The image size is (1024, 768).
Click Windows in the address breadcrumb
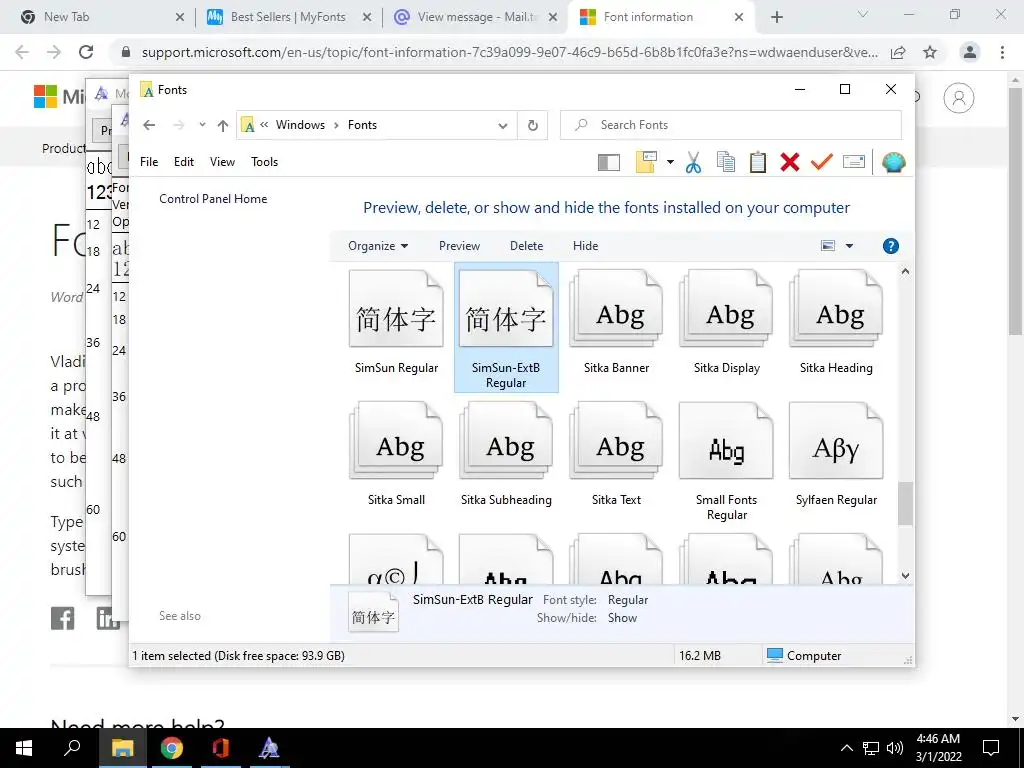point(300,125)
